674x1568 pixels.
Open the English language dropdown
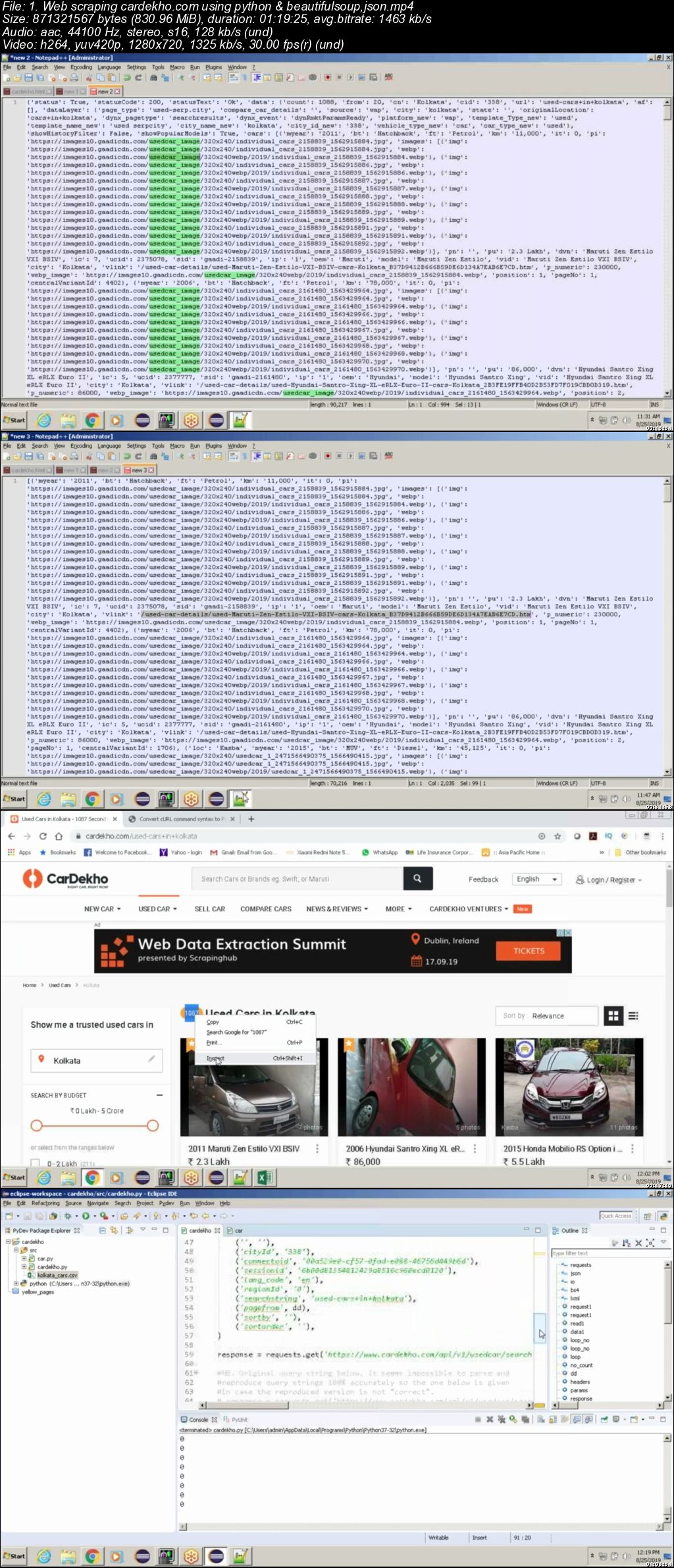(537, 879)
